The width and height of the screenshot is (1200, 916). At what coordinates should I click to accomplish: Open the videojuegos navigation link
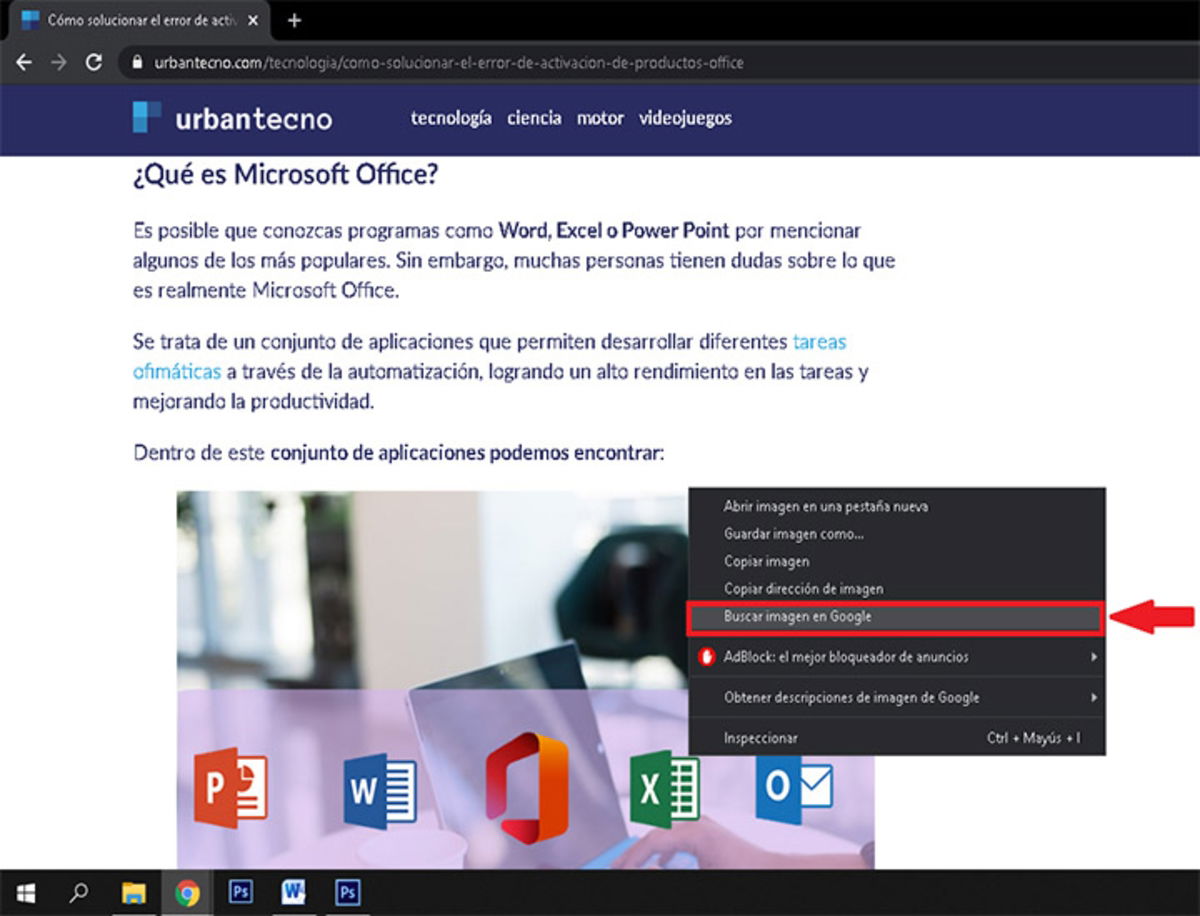click(685, 118)
